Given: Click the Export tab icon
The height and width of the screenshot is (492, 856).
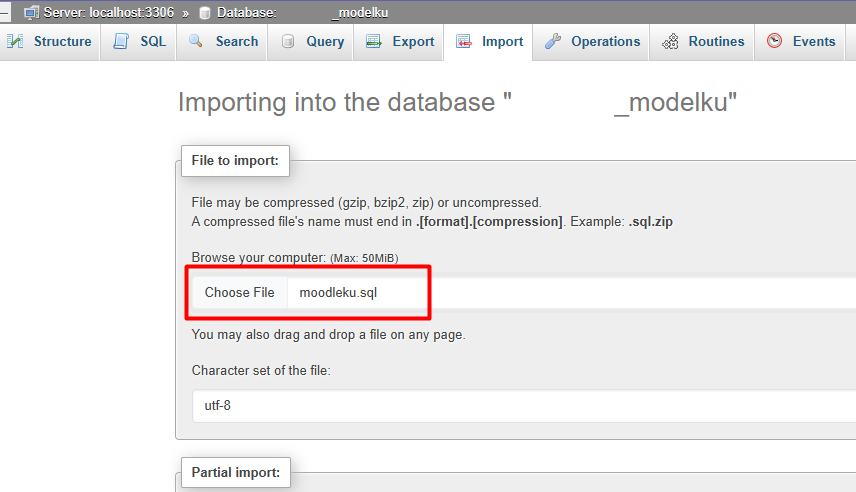Looking at the screenshot, I should pos(374,41).
